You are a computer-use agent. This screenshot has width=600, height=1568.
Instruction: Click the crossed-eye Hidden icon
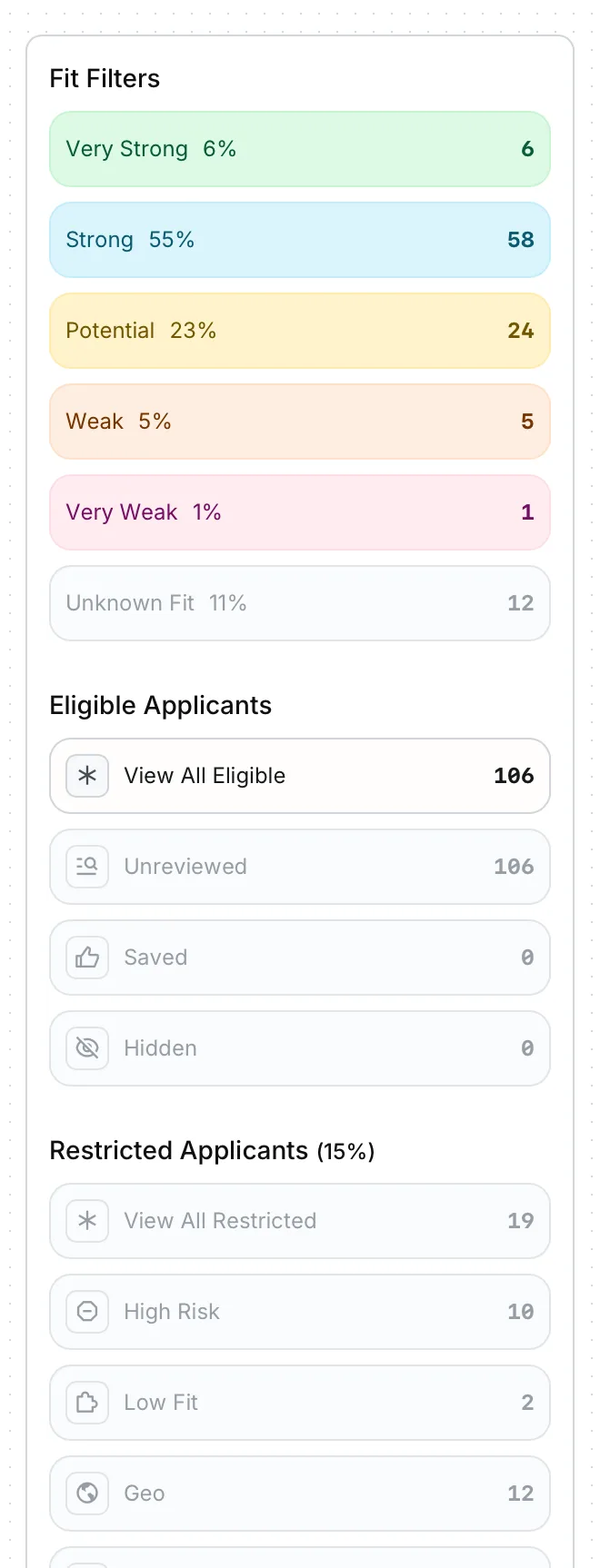point(87,1048)
